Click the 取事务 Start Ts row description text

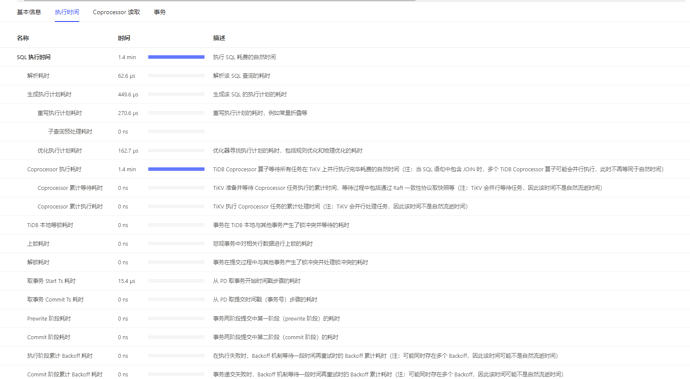click(257, 281)
